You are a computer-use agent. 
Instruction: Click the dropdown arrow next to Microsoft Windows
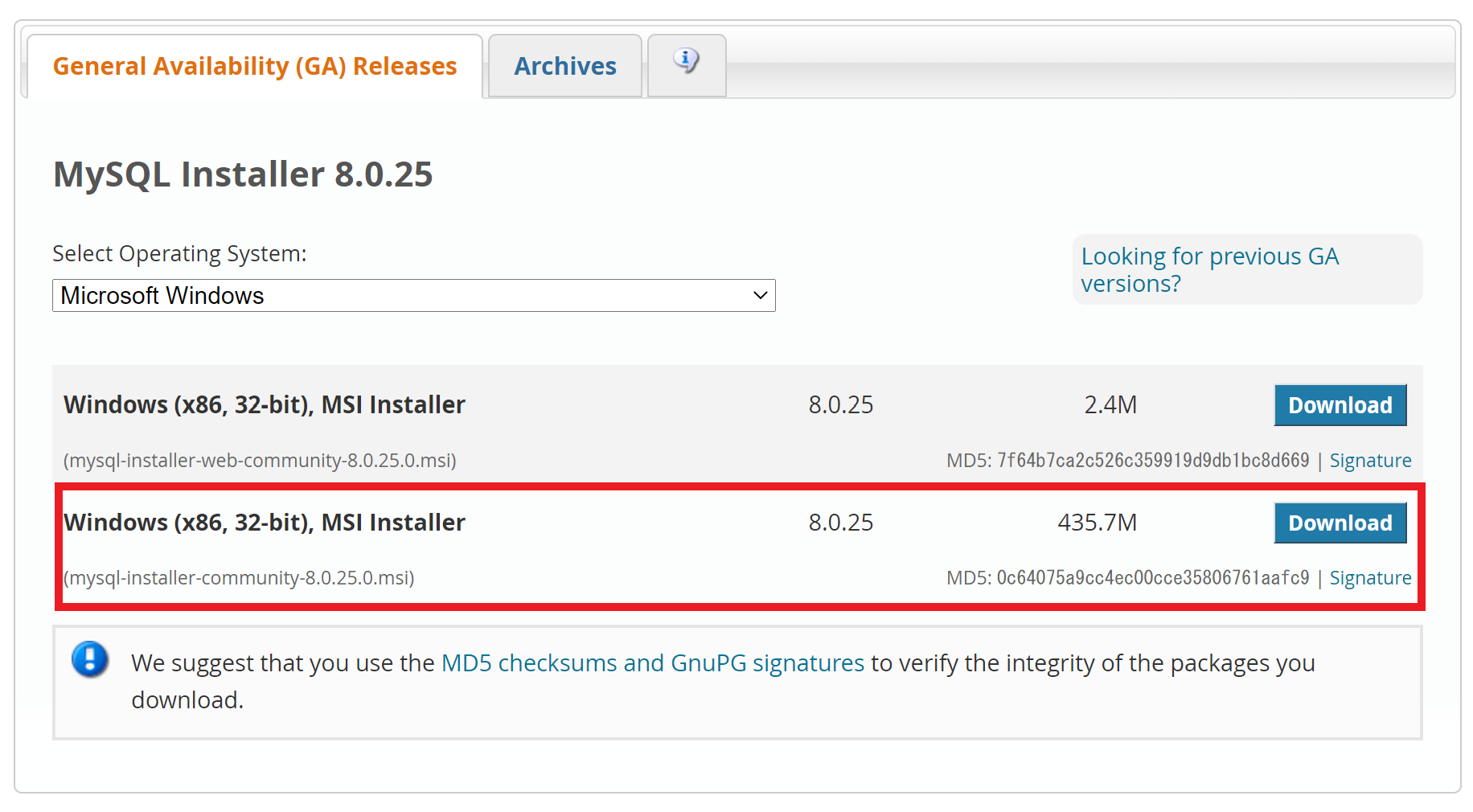(759, 295)
